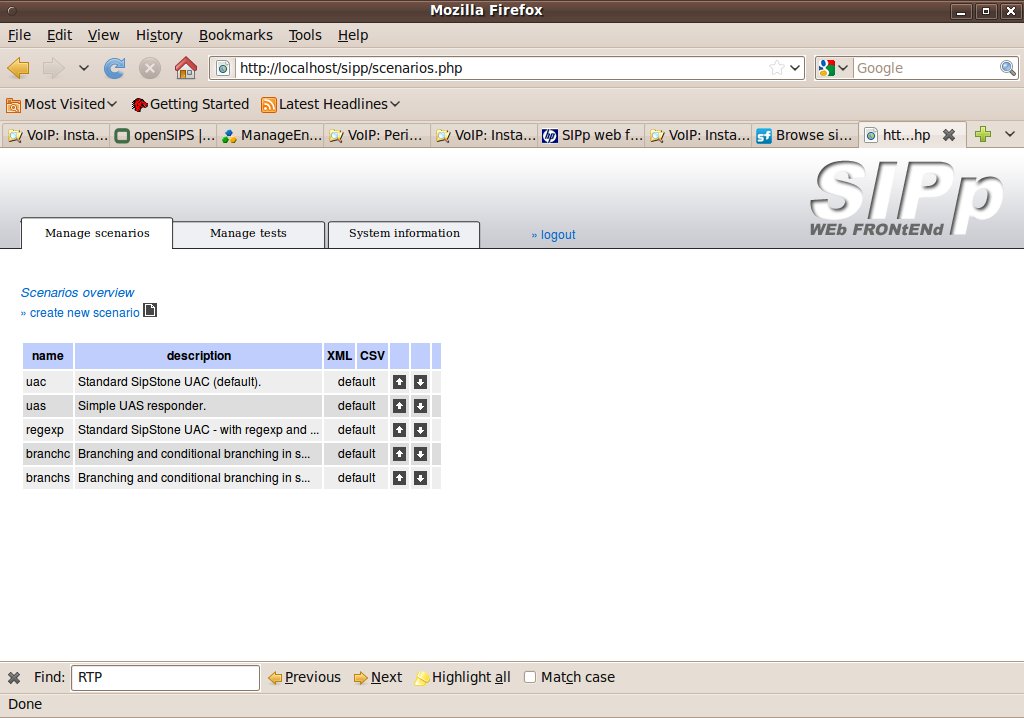Click the create new scenario link
This screenshot has width=1024, height=718.
coord(84,313)
